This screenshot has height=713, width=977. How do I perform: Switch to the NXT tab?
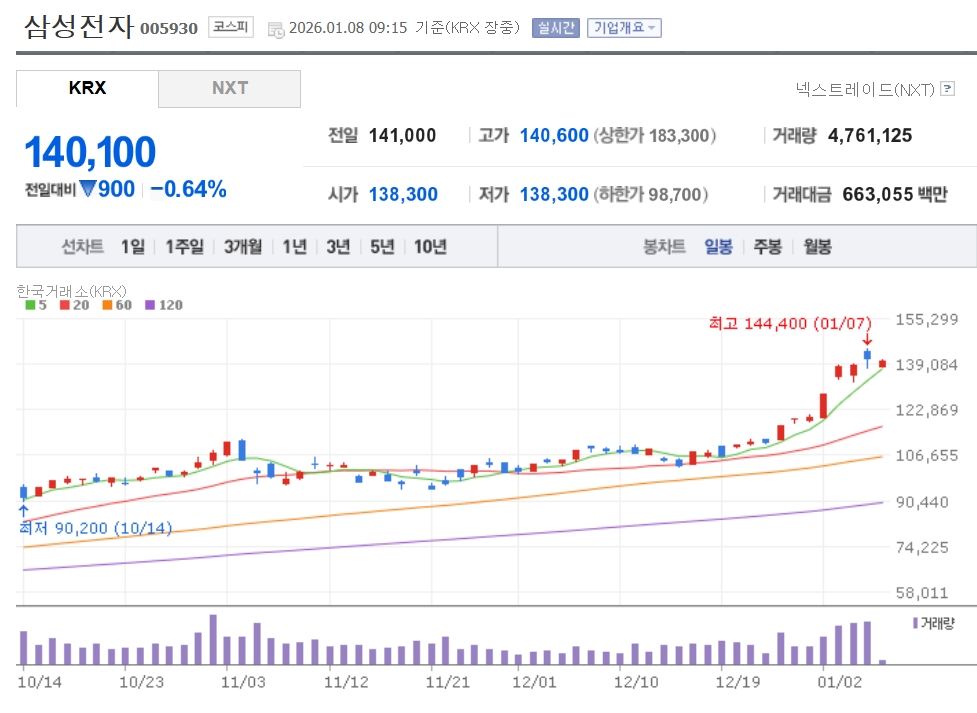coord(229,88)
